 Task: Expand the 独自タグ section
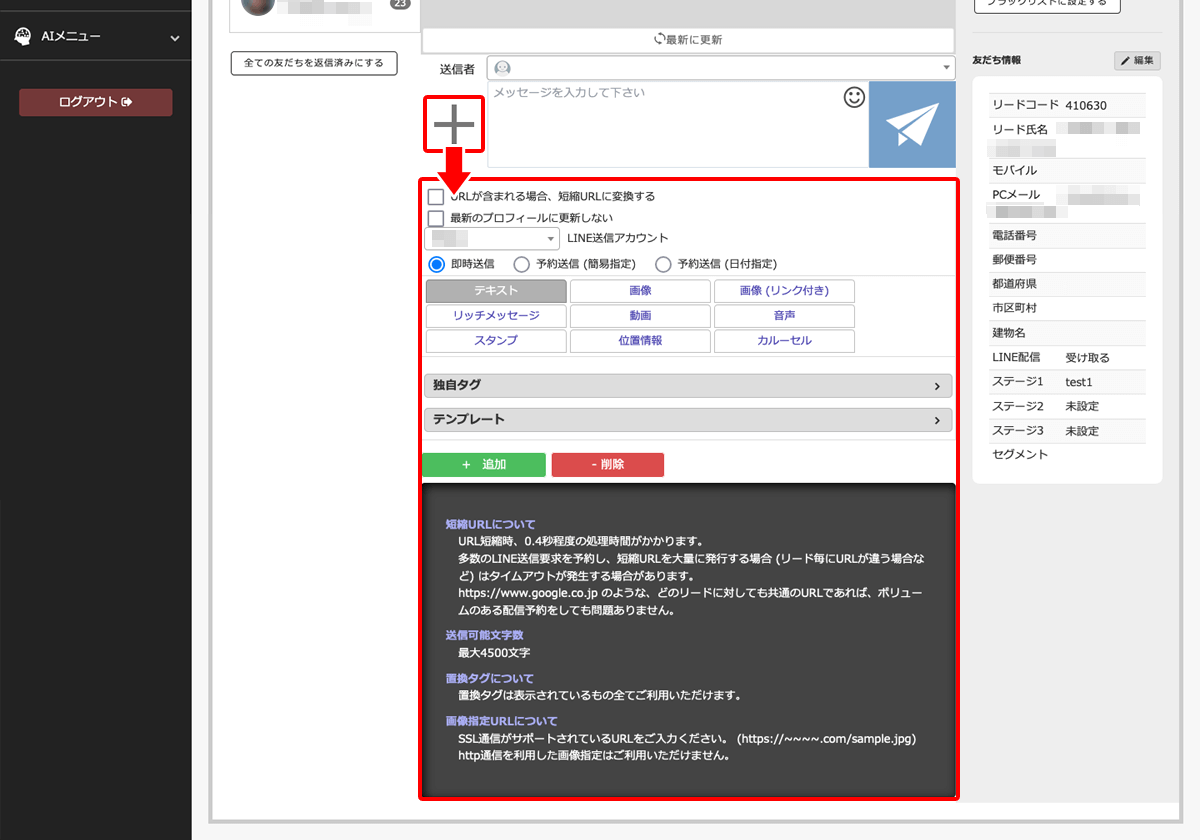[x=688, y=386]
